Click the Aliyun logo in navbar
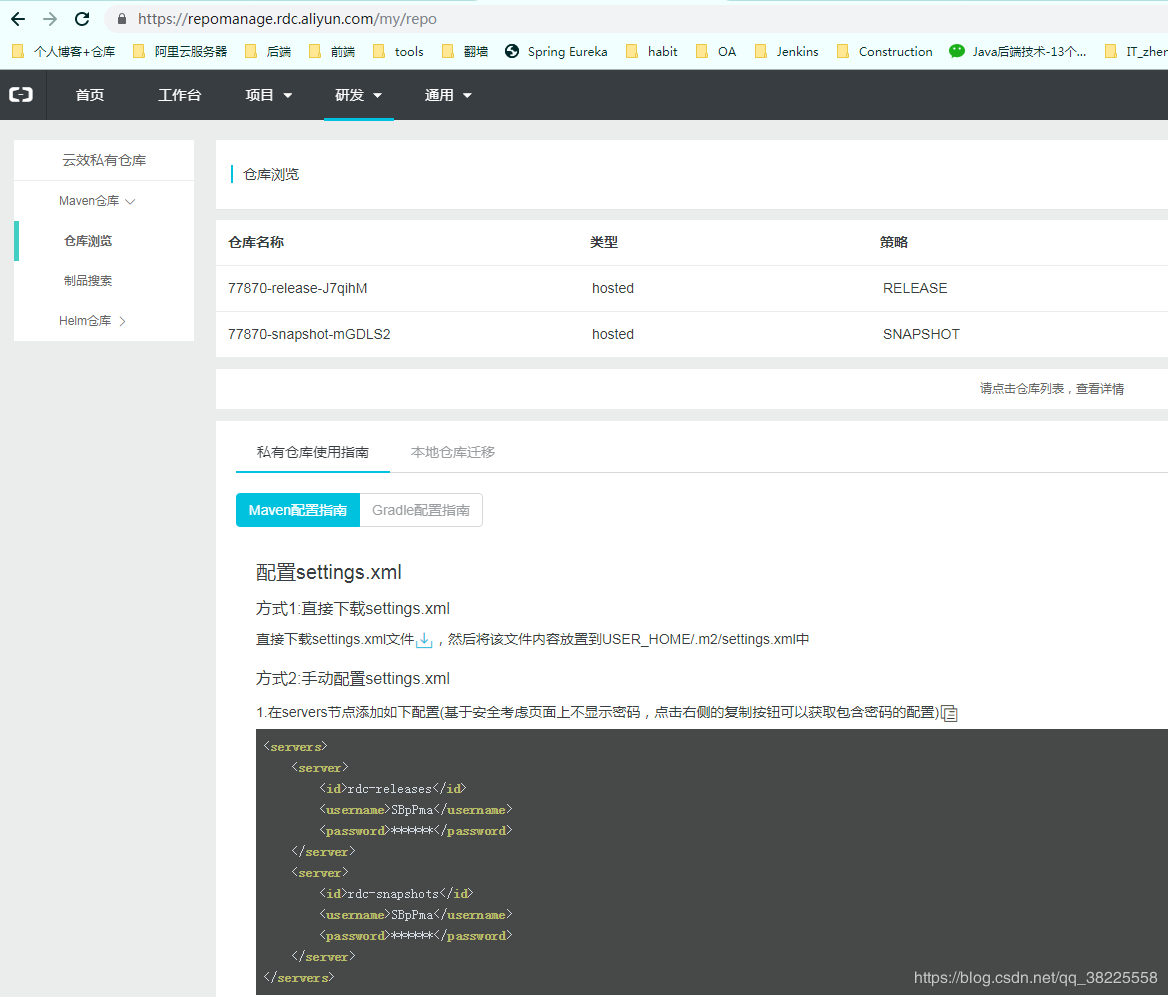The width and height of the screenshot is (1168, 997). [x=21, y=95]
